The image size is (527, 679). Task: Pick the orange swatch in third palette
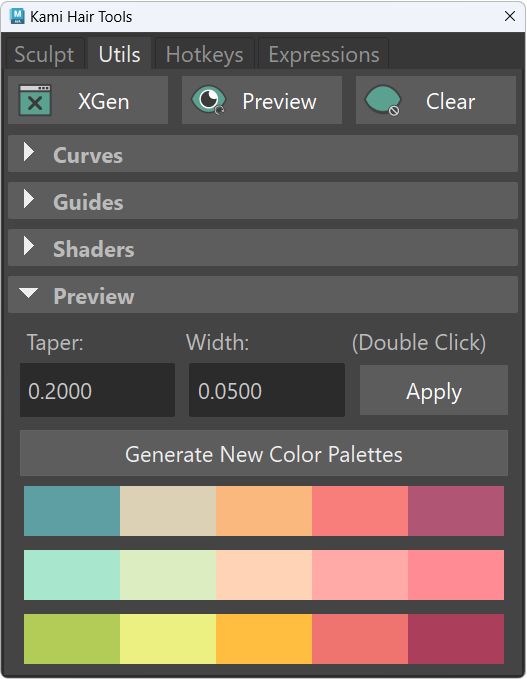coord(264,639)
